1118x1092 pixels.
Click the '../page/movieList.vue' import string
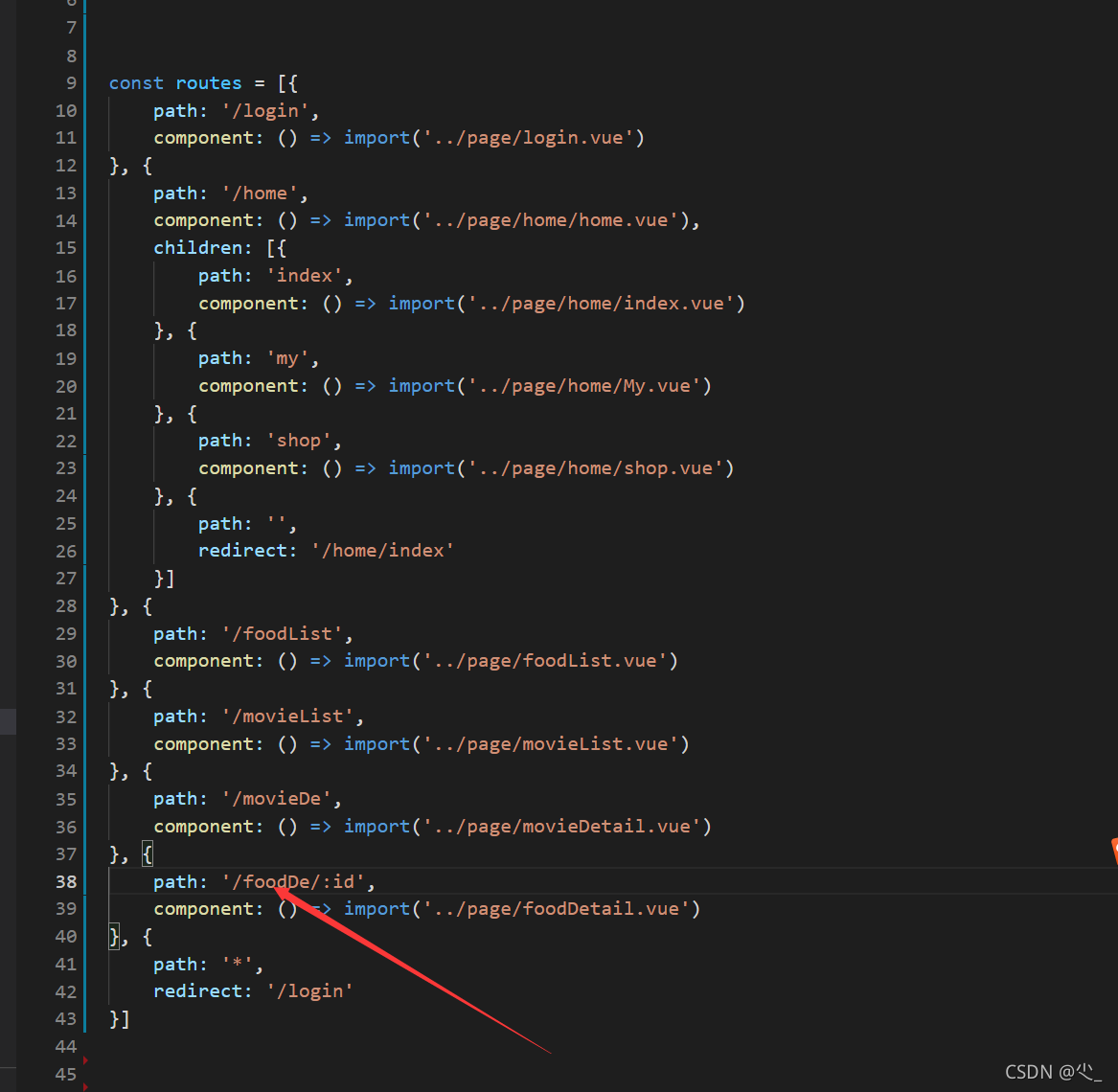551,744
